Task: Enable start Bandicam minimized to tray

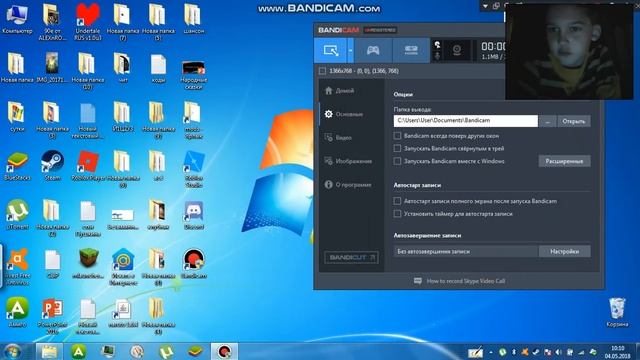Action: (x=397, y=148)
